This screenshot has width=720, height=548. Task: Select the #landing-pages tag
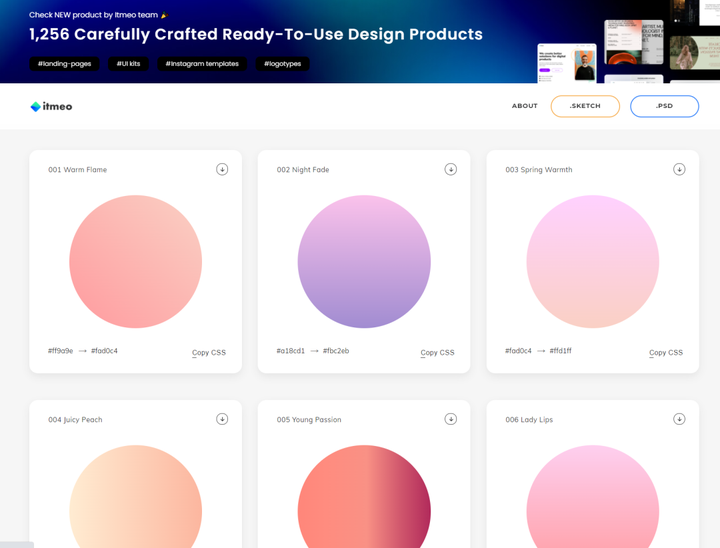click(64, 64)
